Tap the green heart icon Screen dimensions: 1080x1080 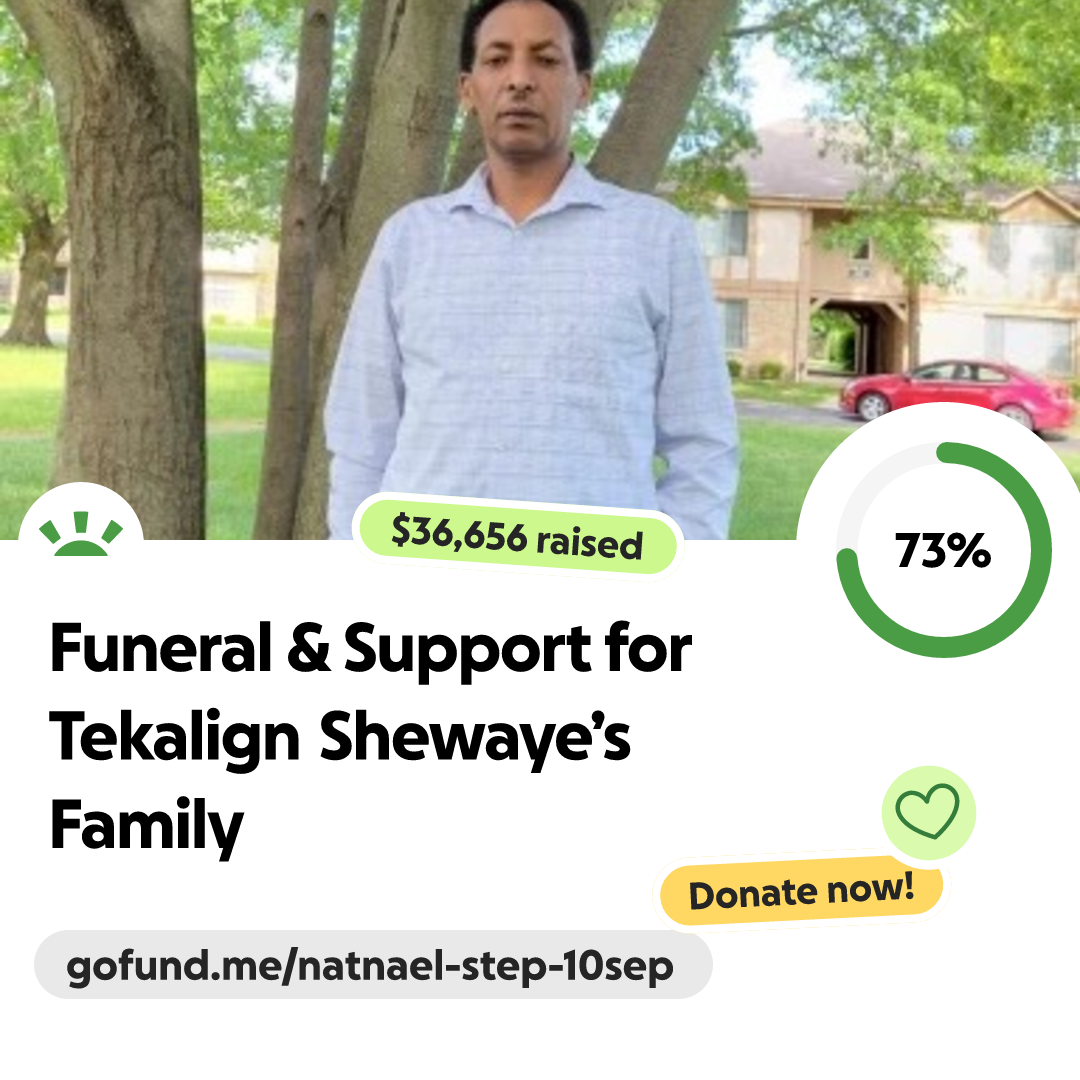[x=927, y=811]
